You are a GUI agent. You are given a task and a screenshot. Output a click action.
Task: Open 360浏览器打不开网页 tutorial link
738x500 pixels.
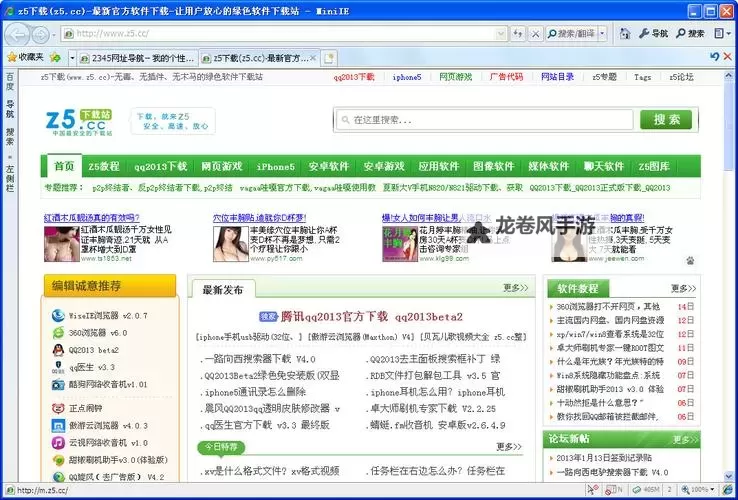click(608, 306)
